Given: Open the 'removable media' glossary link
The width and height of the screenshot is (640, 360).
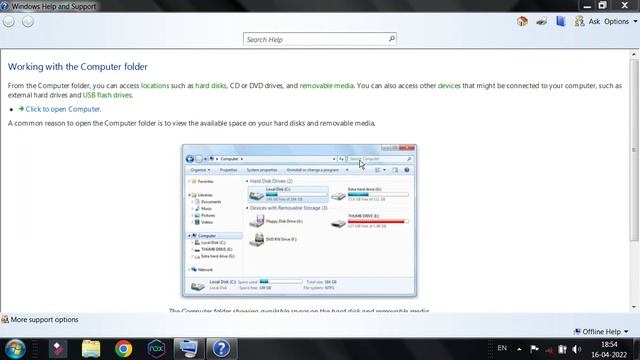Looking at the screenshot, I should point(327,86).
